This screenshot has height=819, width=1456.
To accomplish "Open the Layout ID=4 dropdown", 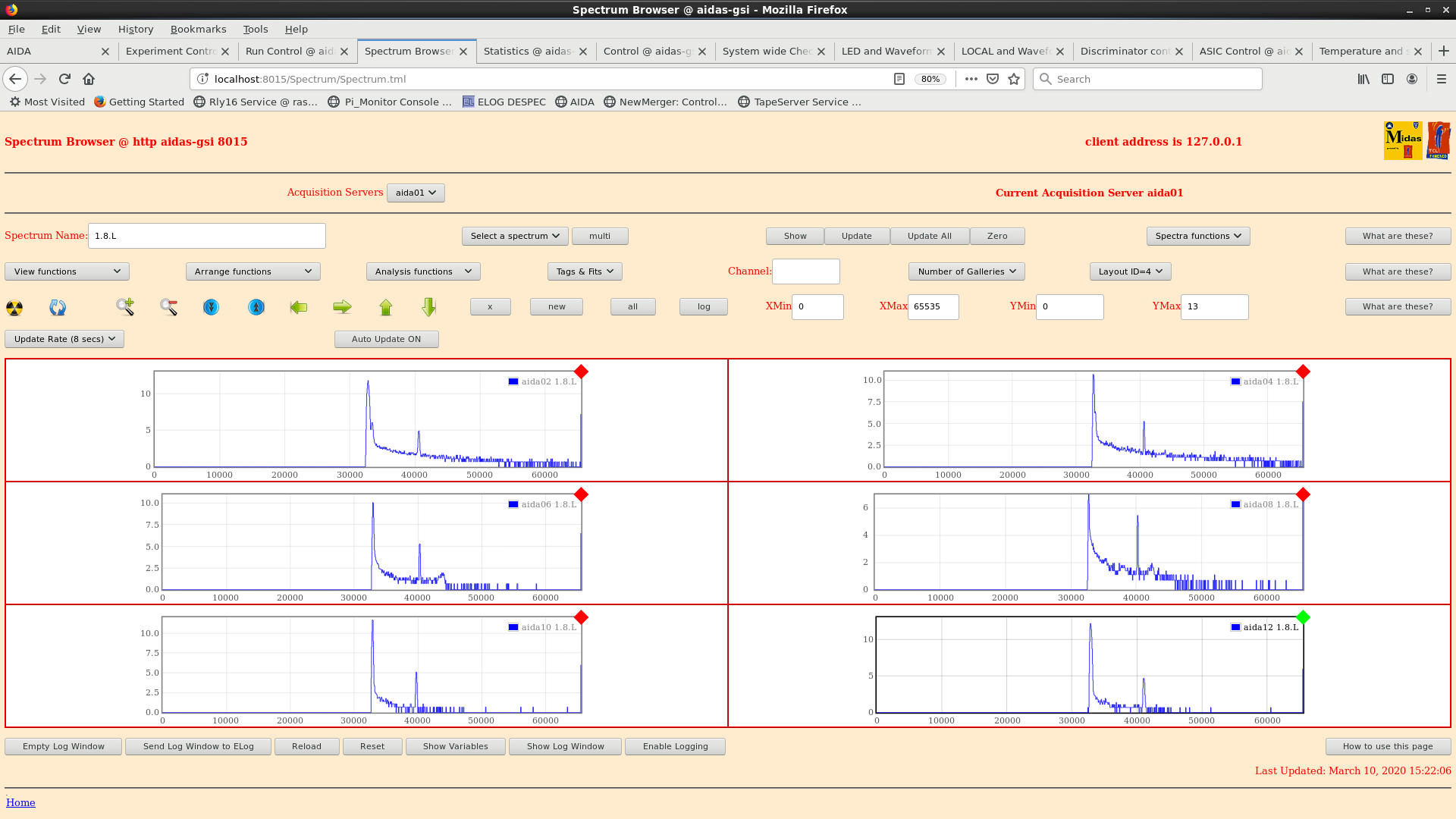I will 1130,271.
